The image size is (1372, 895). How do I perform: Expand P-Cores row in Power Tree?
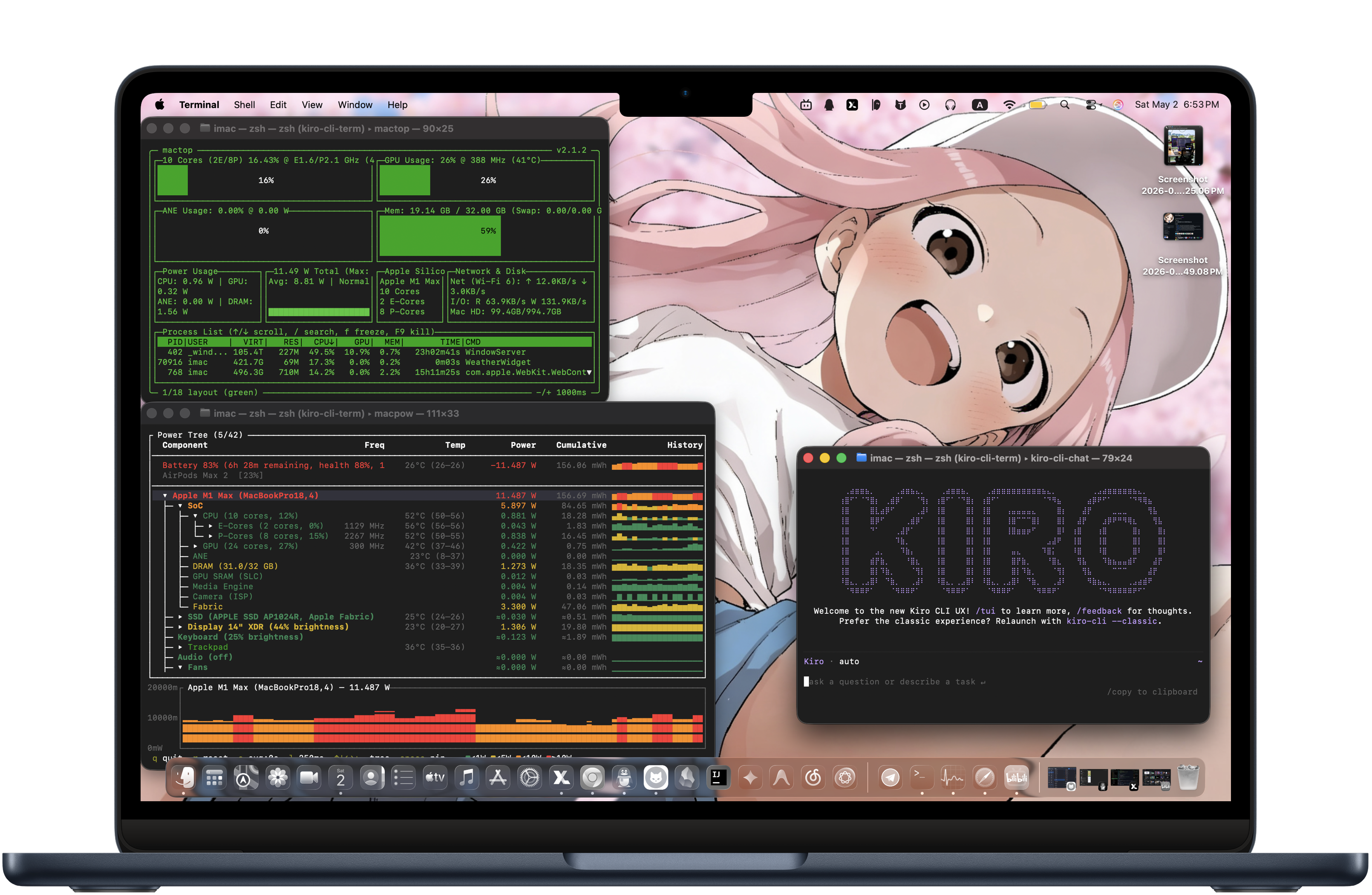pyautogui.click(x=210, y=536)
